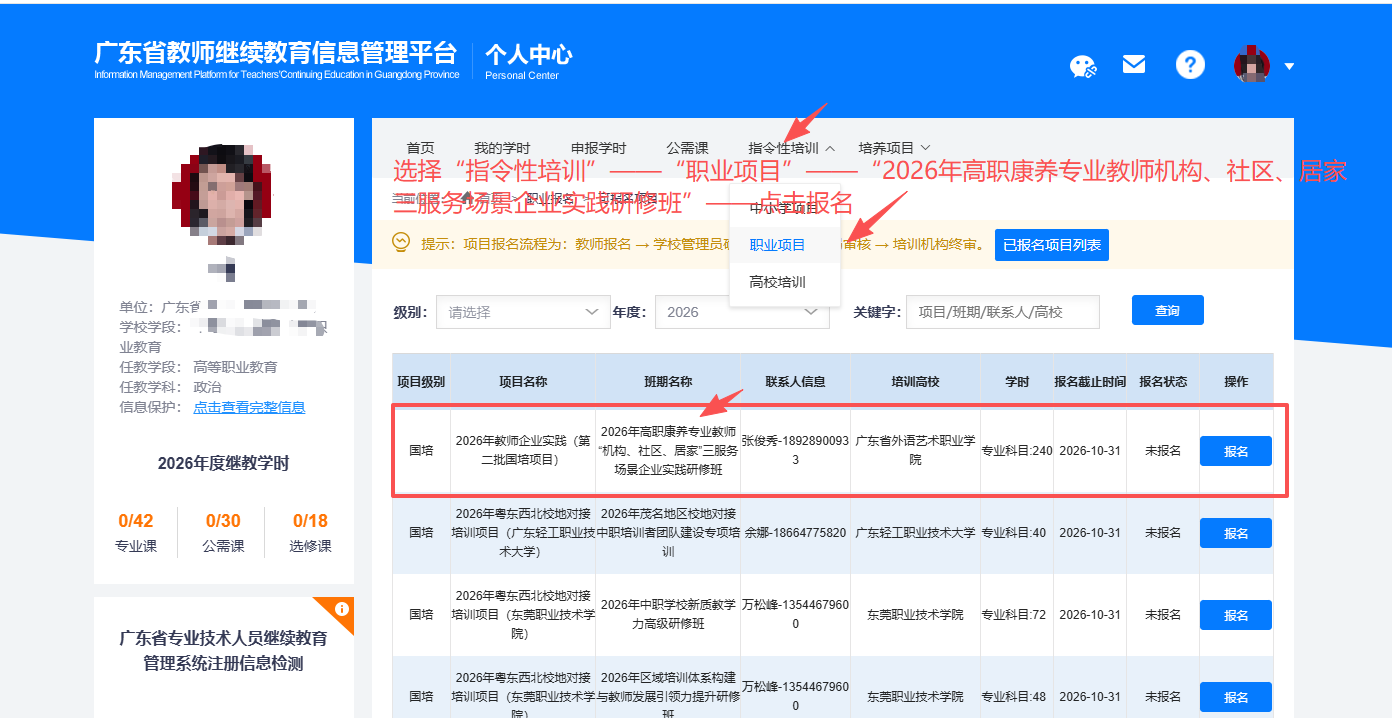Open the mail messages icon
This screenshot has width=1392, height=718.
tap(1134, 64)
